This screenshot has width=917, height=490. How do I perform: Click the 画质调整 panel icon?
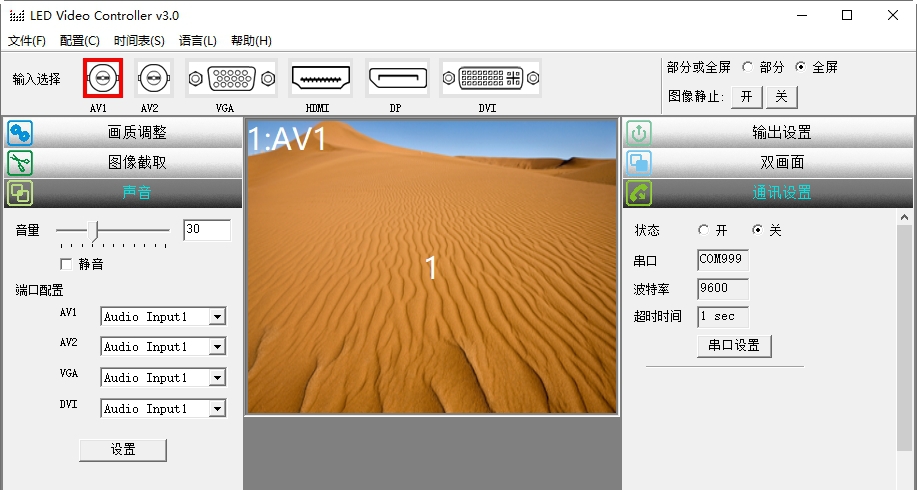20,133
